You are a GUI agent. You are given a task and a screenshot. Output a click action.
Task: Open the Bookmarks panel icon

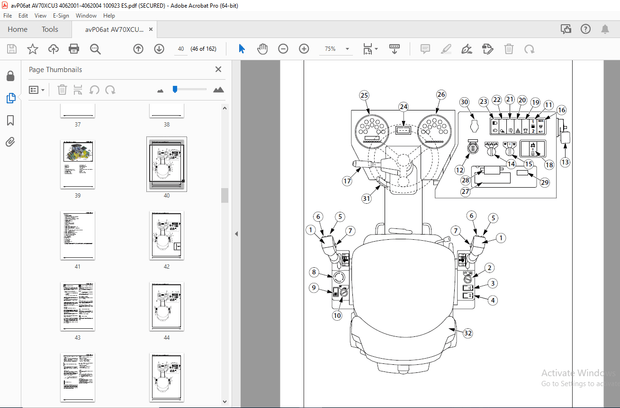tap(11, 120)
